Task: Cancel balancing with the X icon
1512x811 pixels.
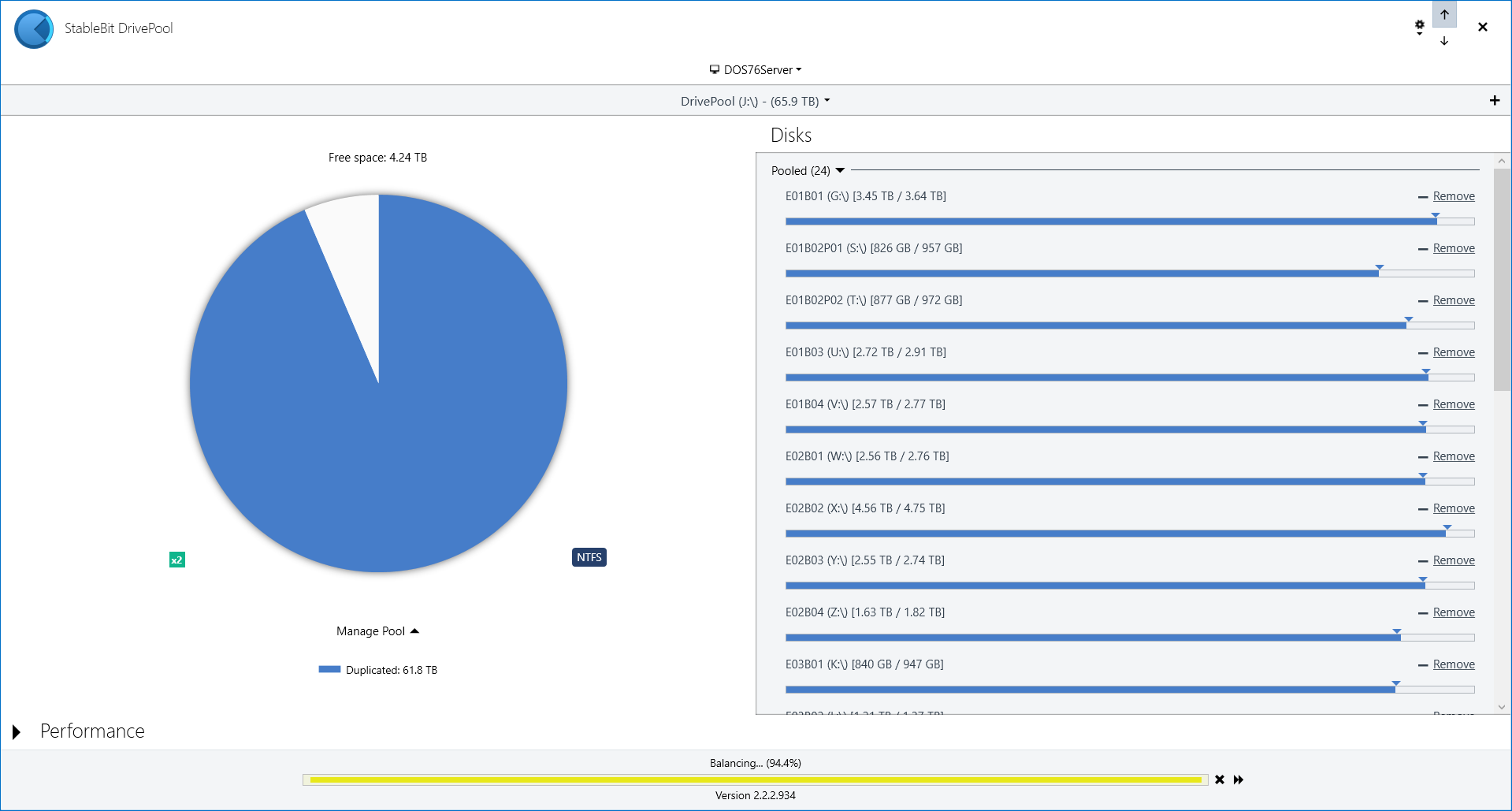Action: click(1220, 779)
